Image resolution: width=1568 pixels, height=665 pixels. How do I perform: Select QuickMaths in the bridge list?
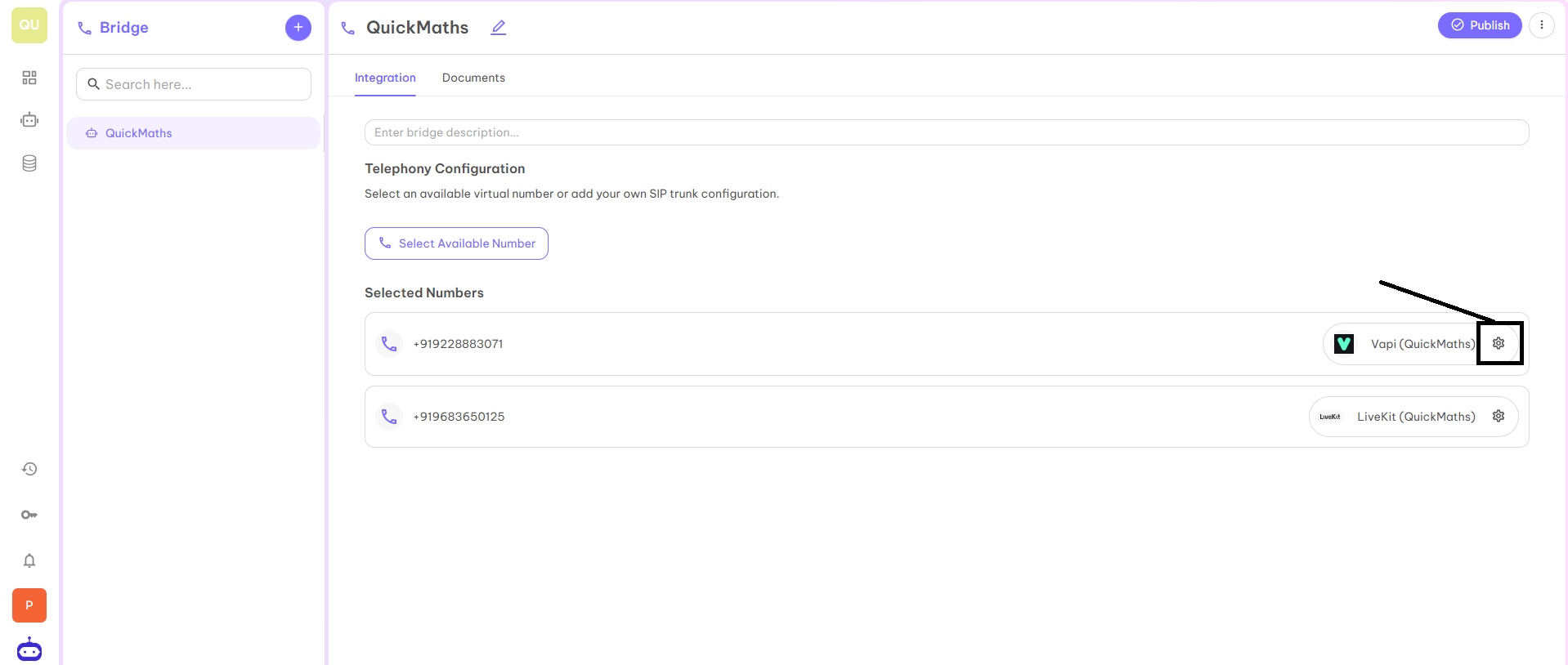[x=193, y=133]
